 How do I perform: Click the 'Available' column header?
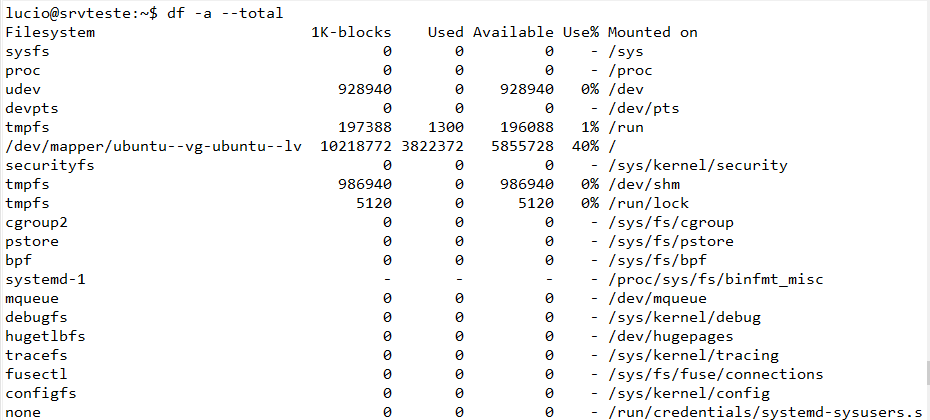point(513,32)
